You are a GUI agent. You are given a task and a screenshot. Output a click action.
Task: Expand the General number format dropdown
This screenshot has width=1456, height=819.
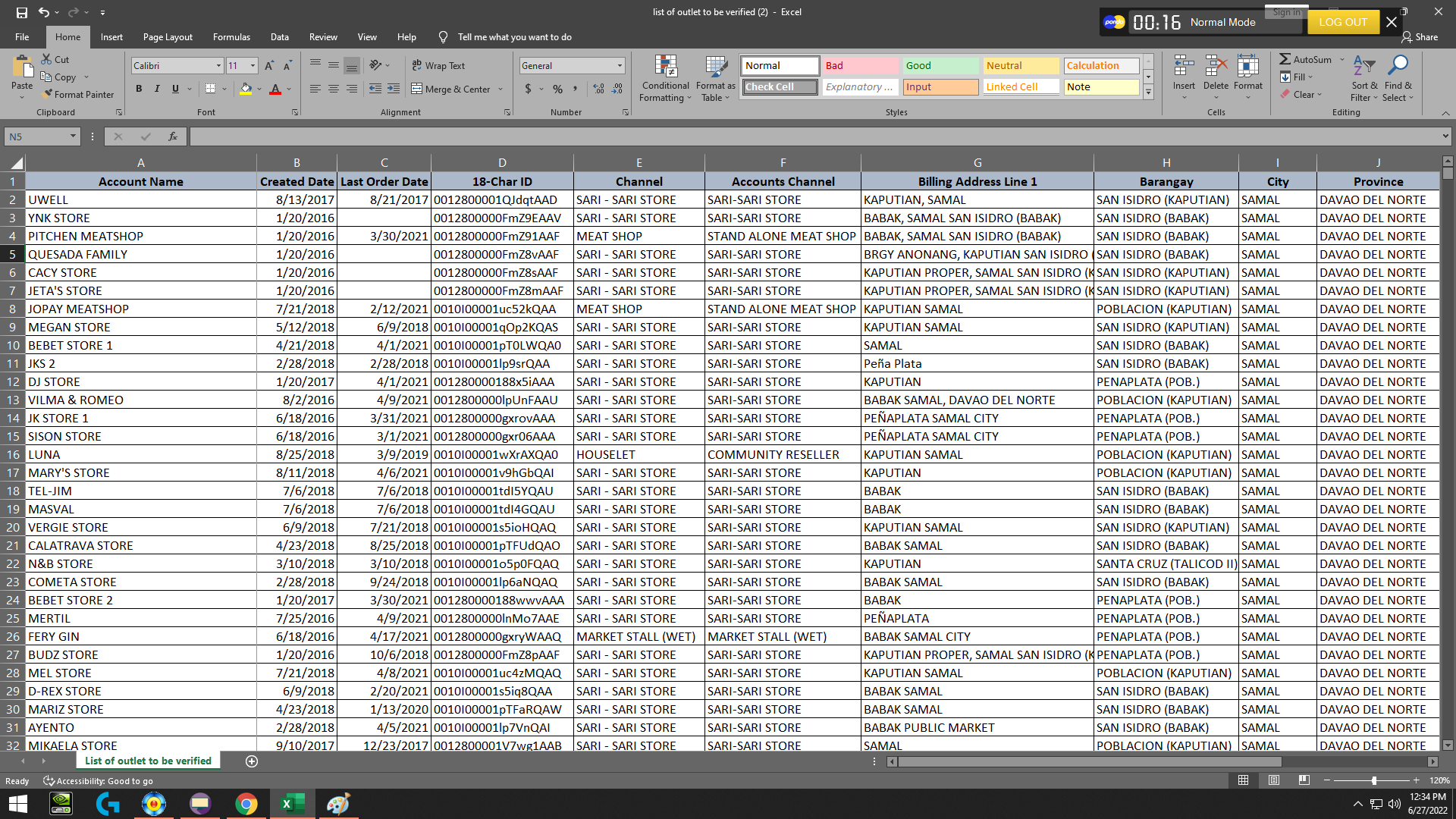[620, 66]
